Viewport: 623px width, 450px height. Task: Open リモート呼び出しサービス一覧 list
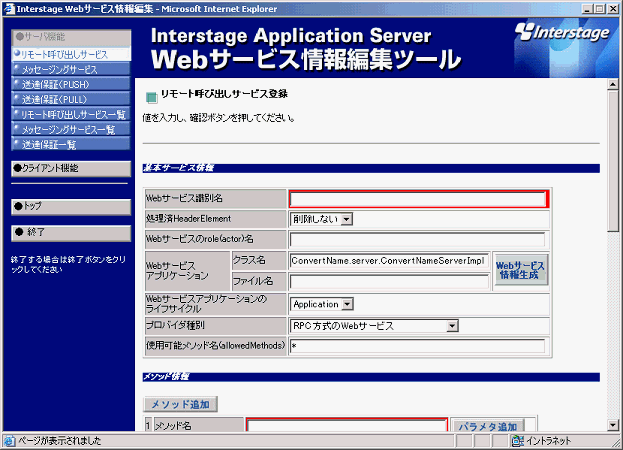click(71, 114)
